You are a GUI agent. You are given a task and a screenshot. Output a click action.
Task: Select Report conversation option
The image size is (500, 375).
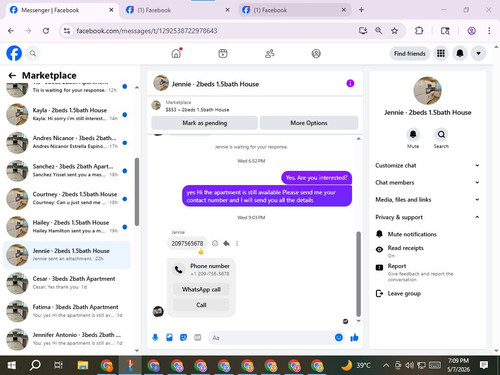(x=427, y=273)
